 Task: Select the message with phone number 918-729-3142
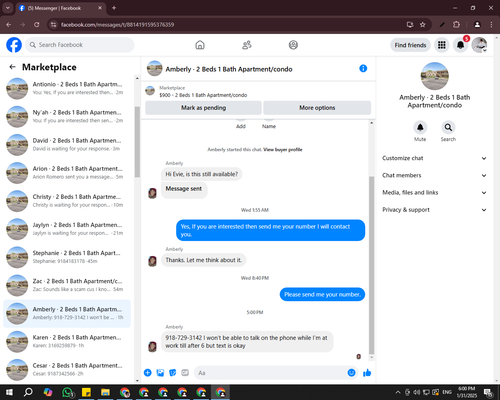[247, 342]
